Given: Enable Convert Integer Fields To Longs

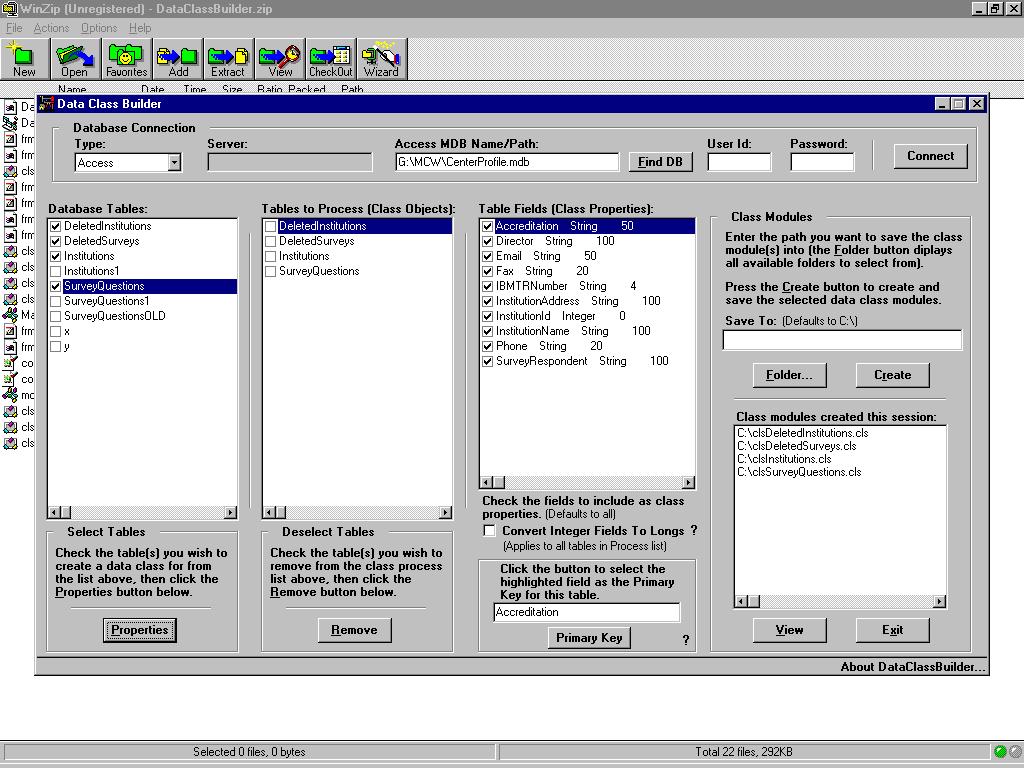Looking at the screenshot, I should click(489, 531).
